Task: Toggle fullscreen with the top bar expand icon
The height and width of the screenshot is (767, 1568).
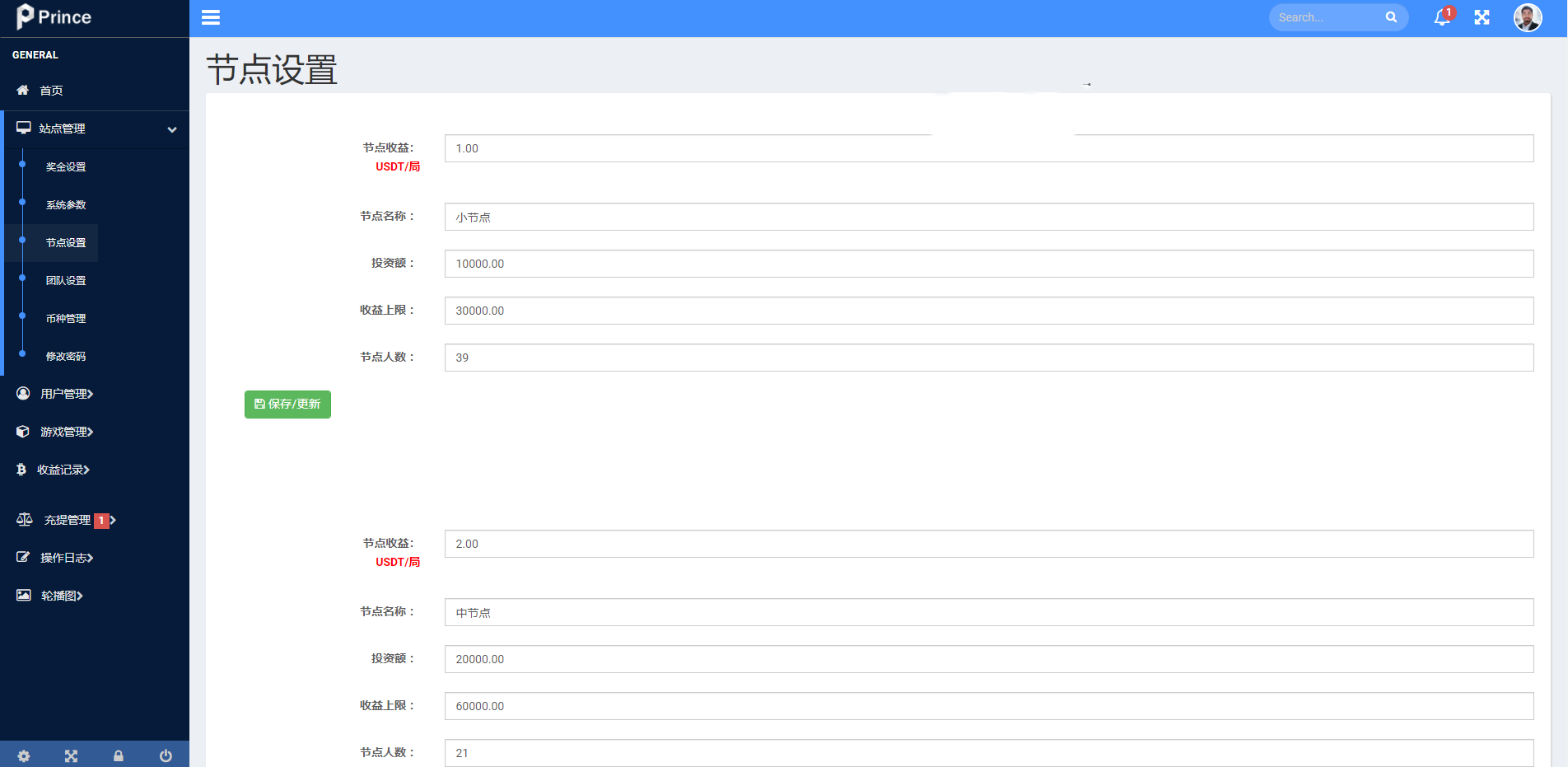Action: (1482, 17)
